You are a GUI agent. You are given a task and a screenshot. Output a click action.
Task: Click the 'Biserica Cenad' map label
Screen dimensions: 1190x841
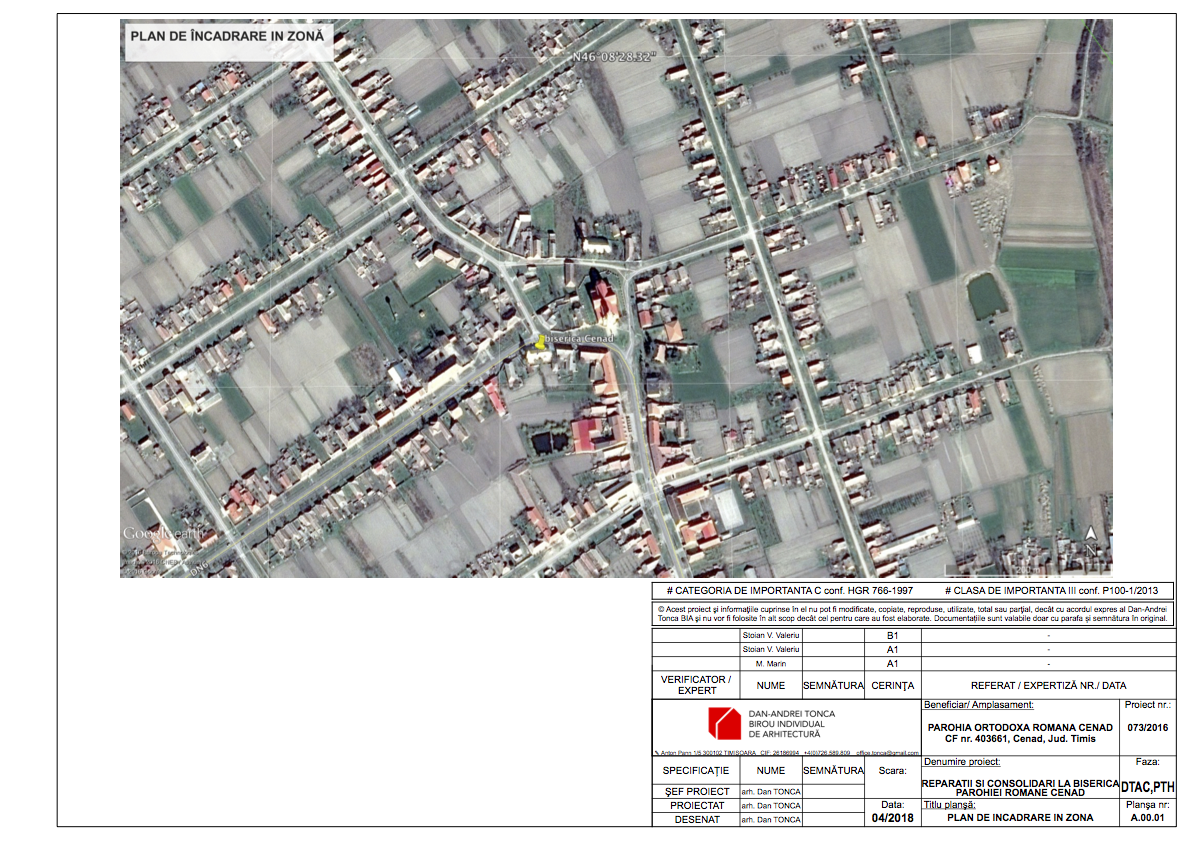pyautogui.click(x=578, y=339)
